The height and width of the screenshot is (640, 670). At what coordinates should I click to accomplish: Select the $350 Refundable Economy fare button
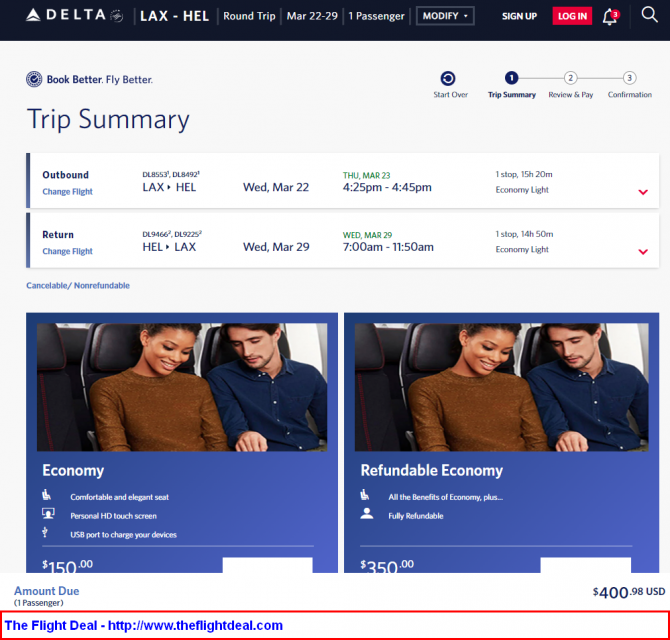click(585, 565)
